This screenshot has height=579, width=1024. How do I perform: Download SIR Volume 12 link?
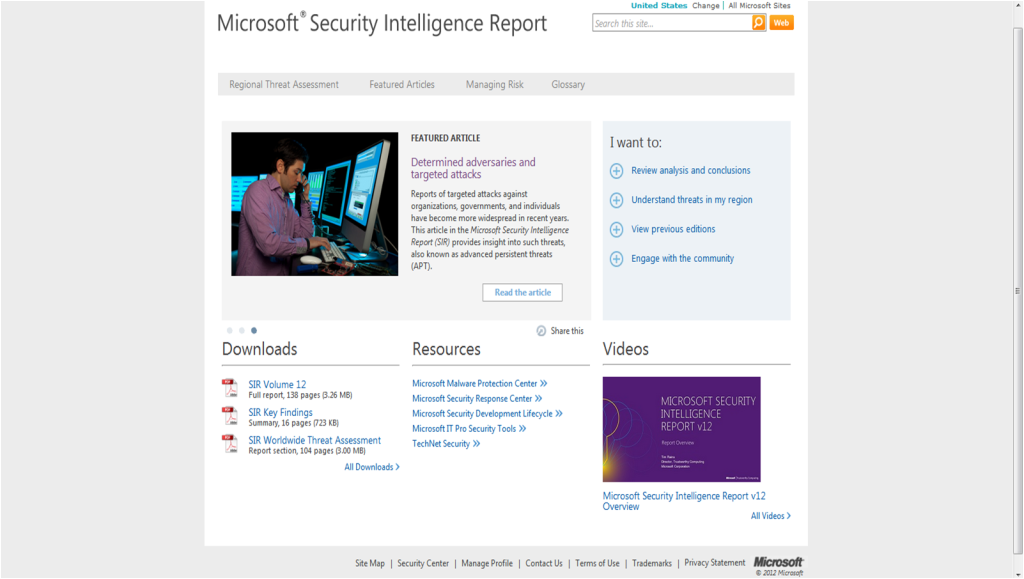click(x=277, y=384)
